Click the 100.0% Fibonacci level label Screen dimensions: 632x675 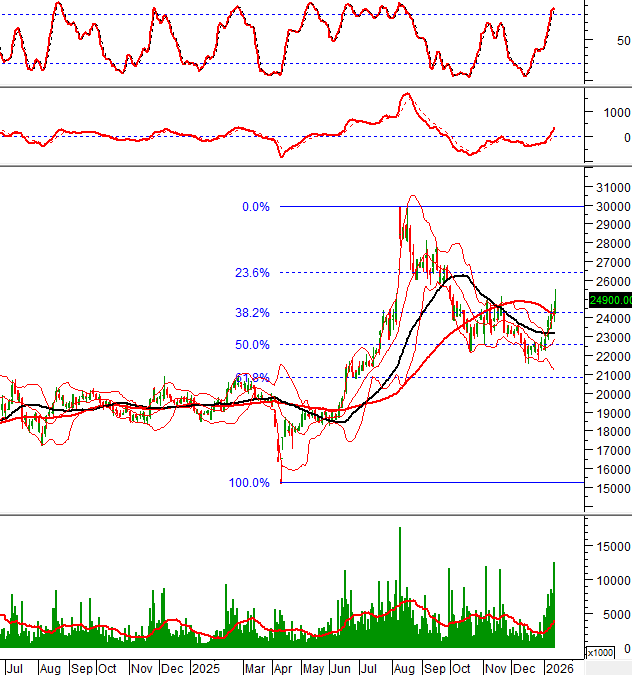[250, 483]
